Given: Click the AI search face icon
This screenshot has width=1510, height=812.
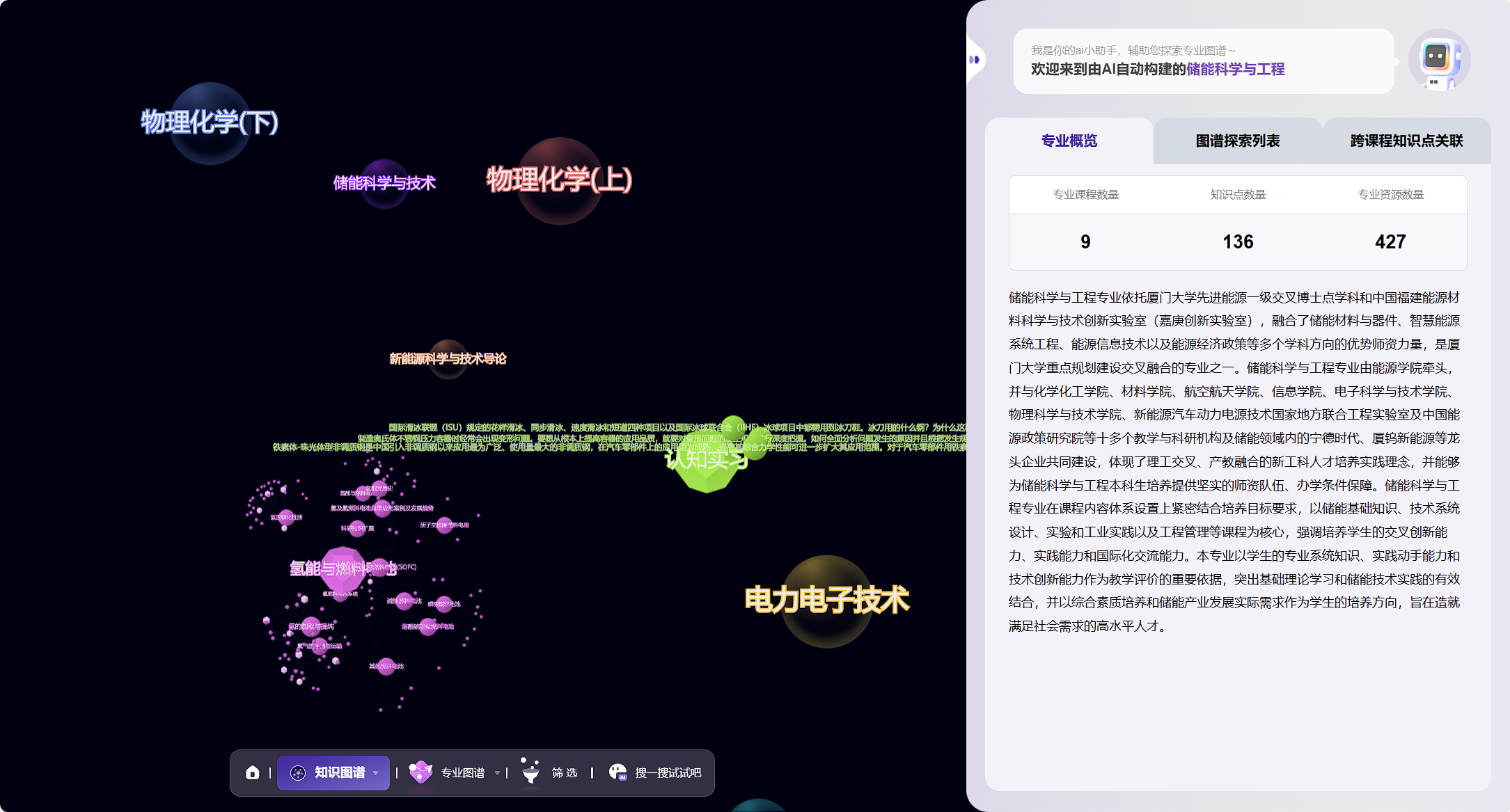Looking at the screenshot, I should pos(618,772).
